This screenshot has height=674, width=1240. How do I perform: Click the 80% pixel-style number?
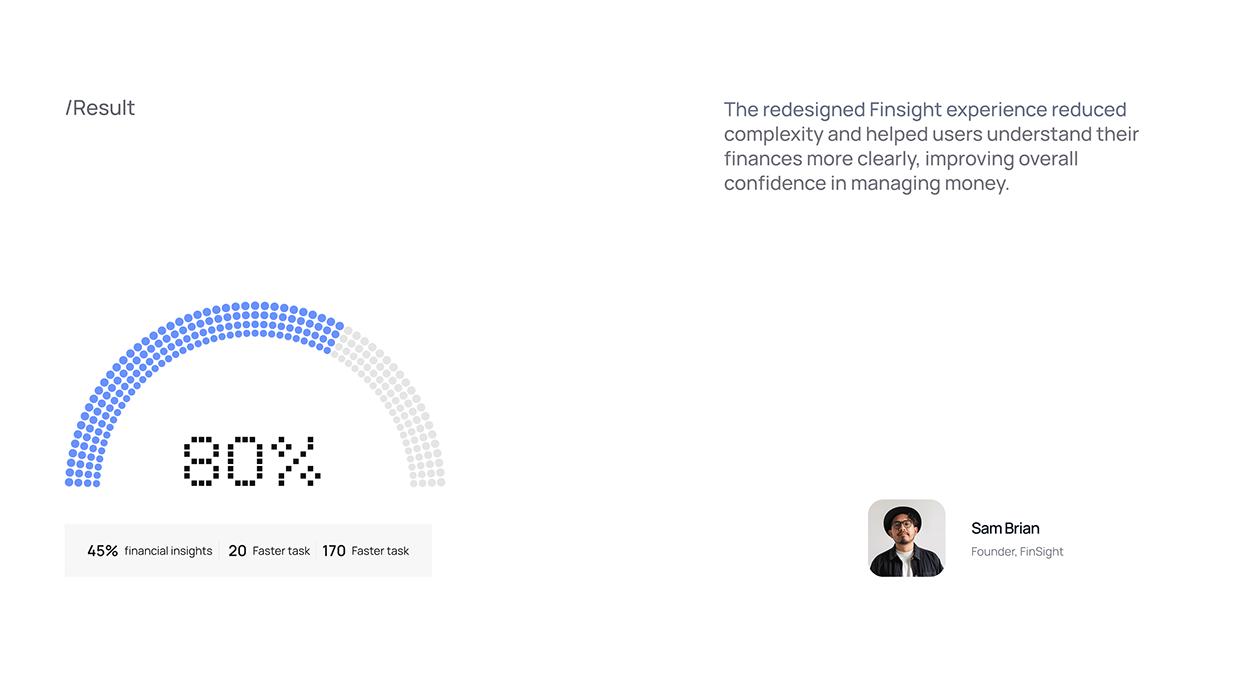[x=252, y=461]
